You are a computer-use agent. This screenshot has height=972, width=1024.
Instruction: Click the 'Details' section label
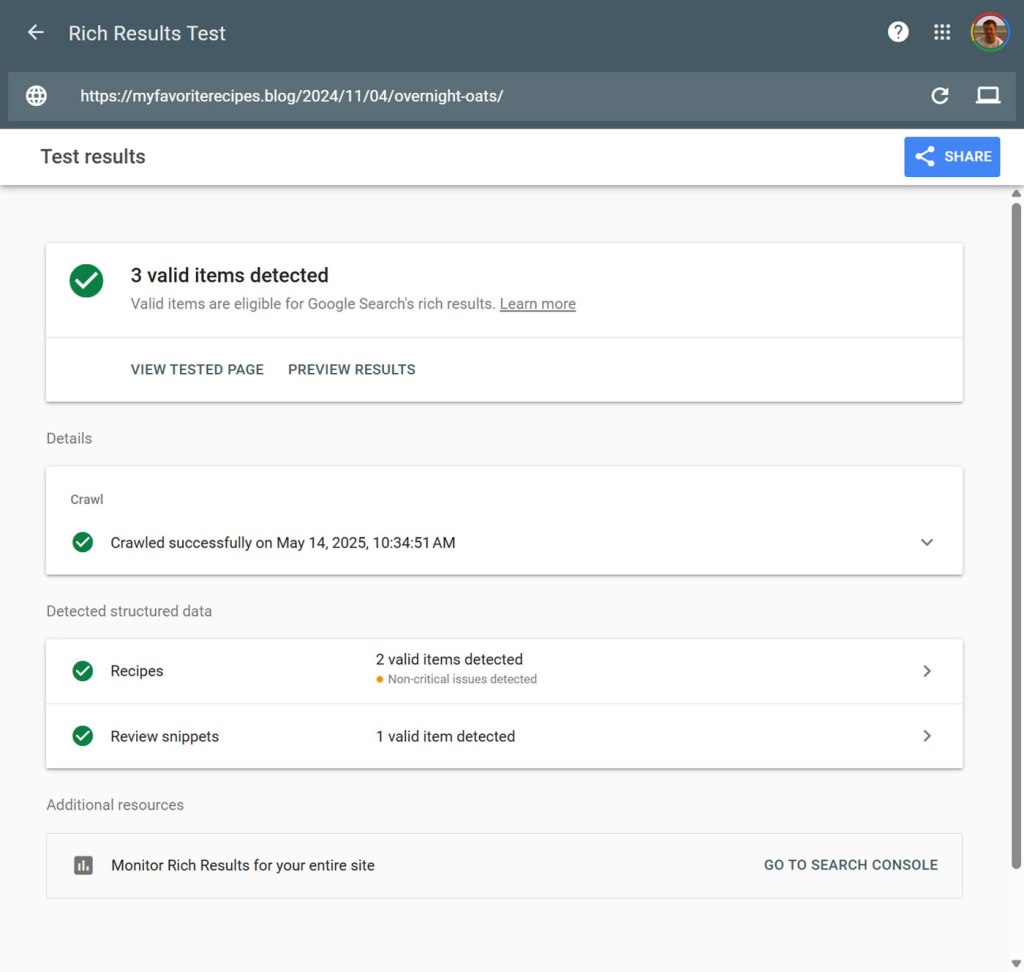(x=69, y=438)
